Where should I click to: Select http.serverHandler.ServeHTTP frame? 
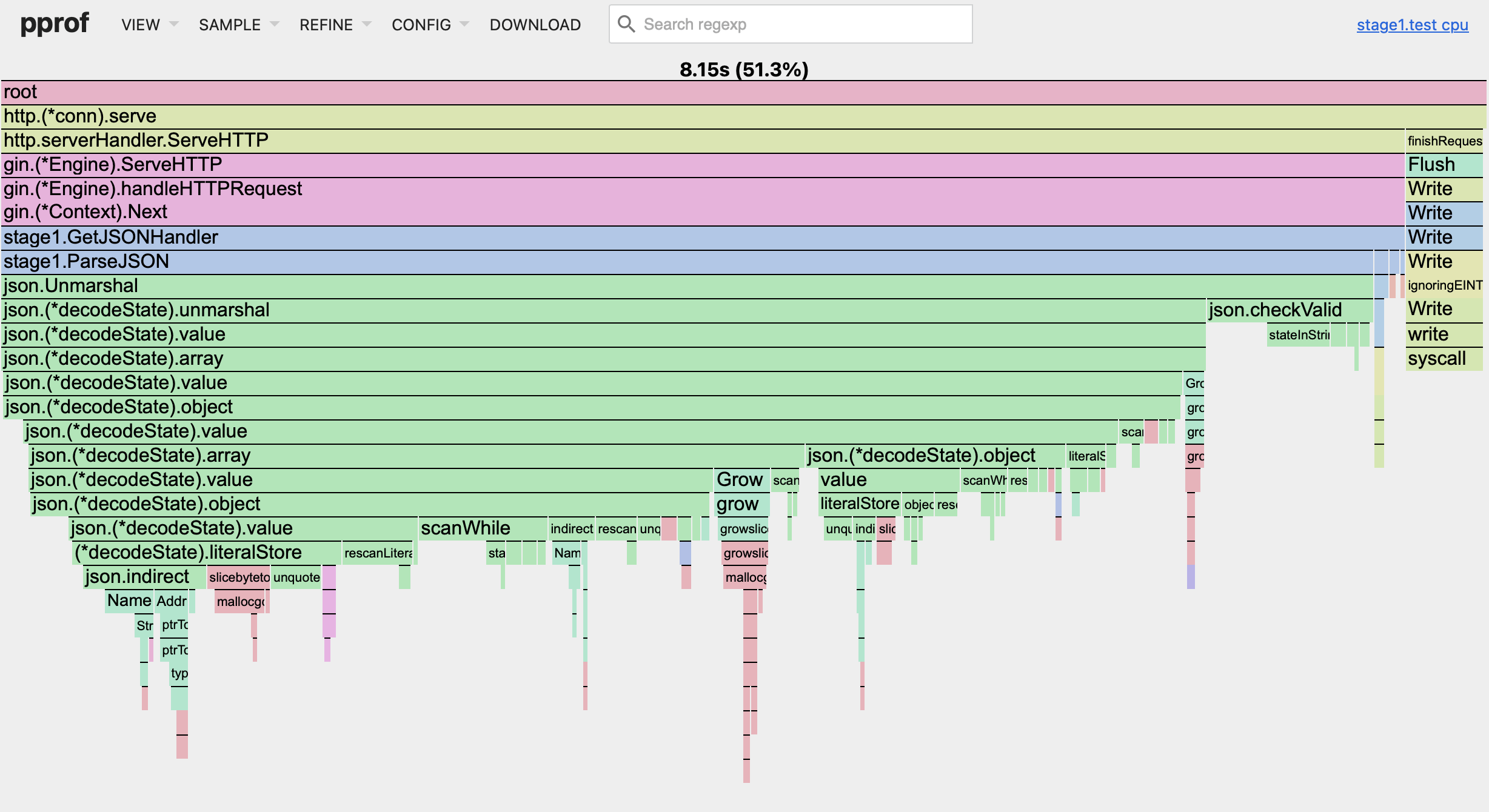[x=703, y=141]
